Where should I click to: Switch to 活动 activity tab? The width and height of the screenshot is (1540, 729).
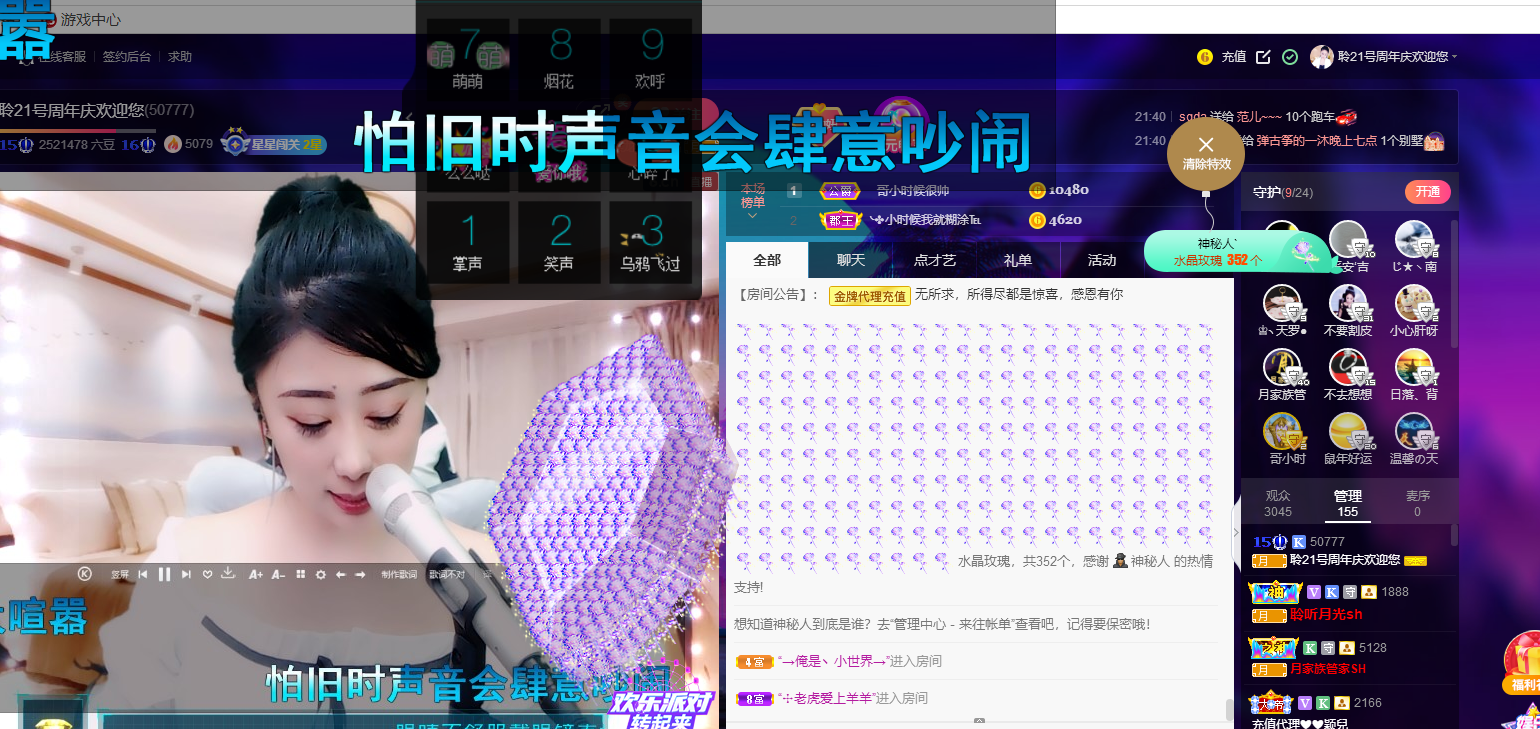[x=1102, y=260]
